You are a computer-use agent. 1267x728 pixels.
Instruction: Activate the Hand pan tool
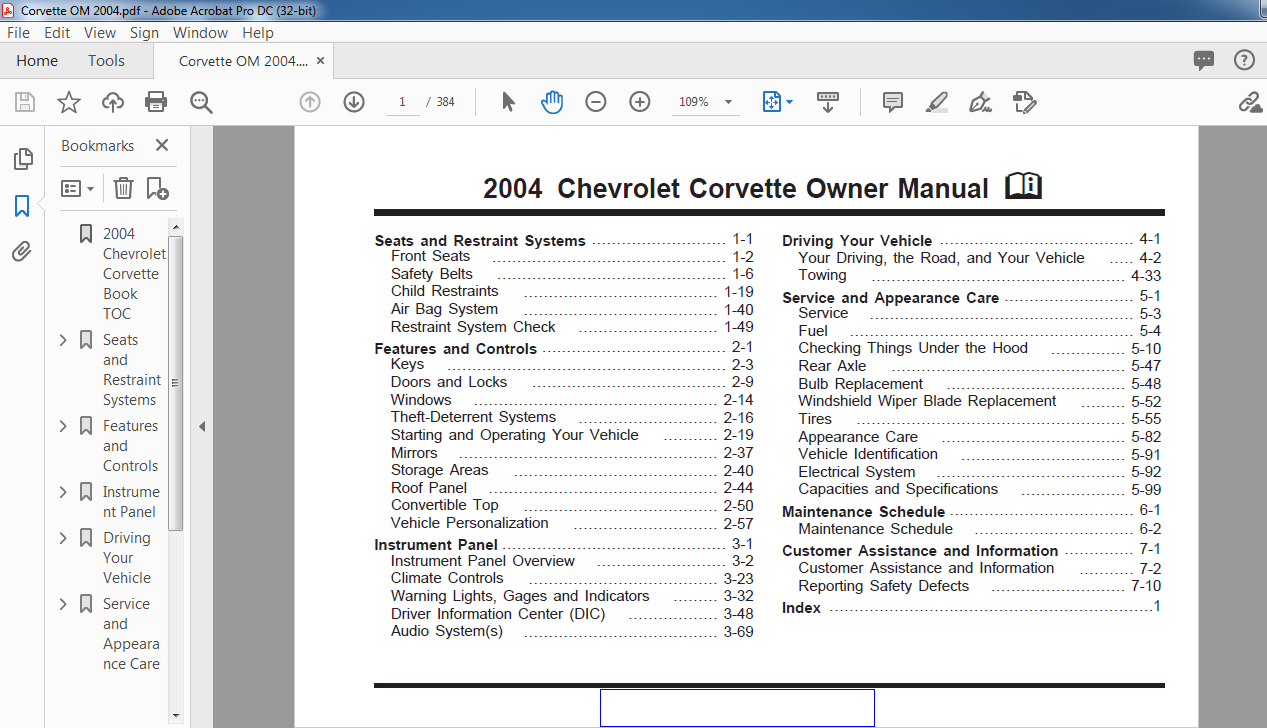(x=552, y=102)
